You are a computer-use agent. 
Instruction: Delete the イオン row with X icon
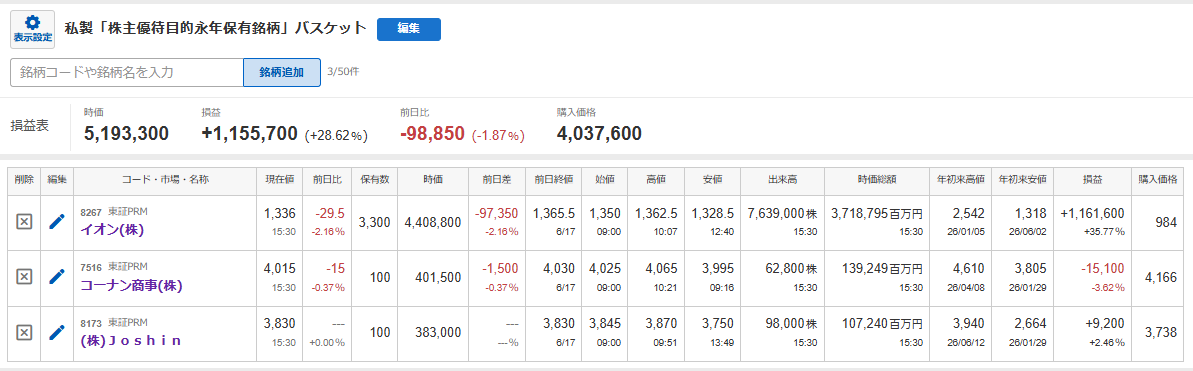[x=24, y=221]
